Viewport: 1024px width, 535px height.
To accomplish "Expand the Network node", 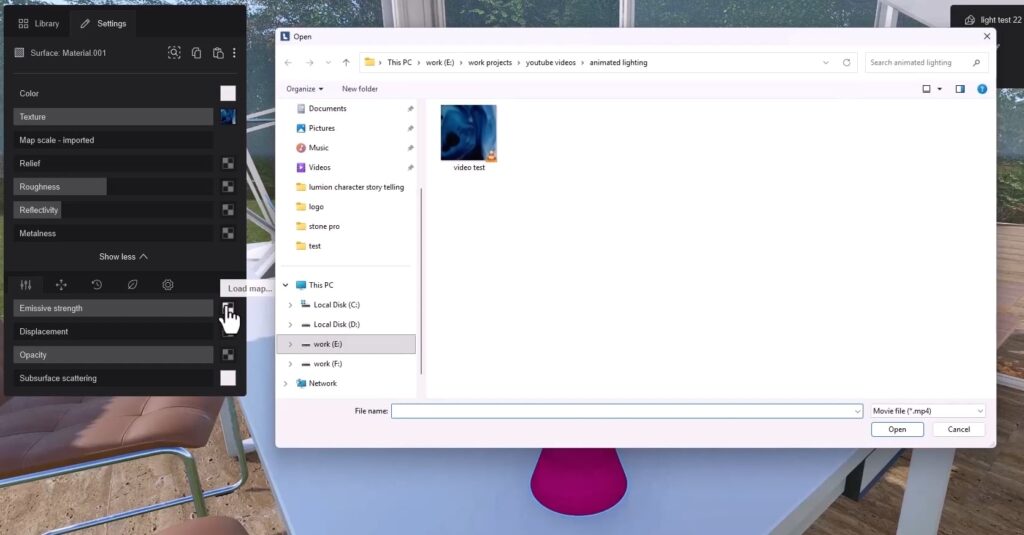I will coord(285,383).
